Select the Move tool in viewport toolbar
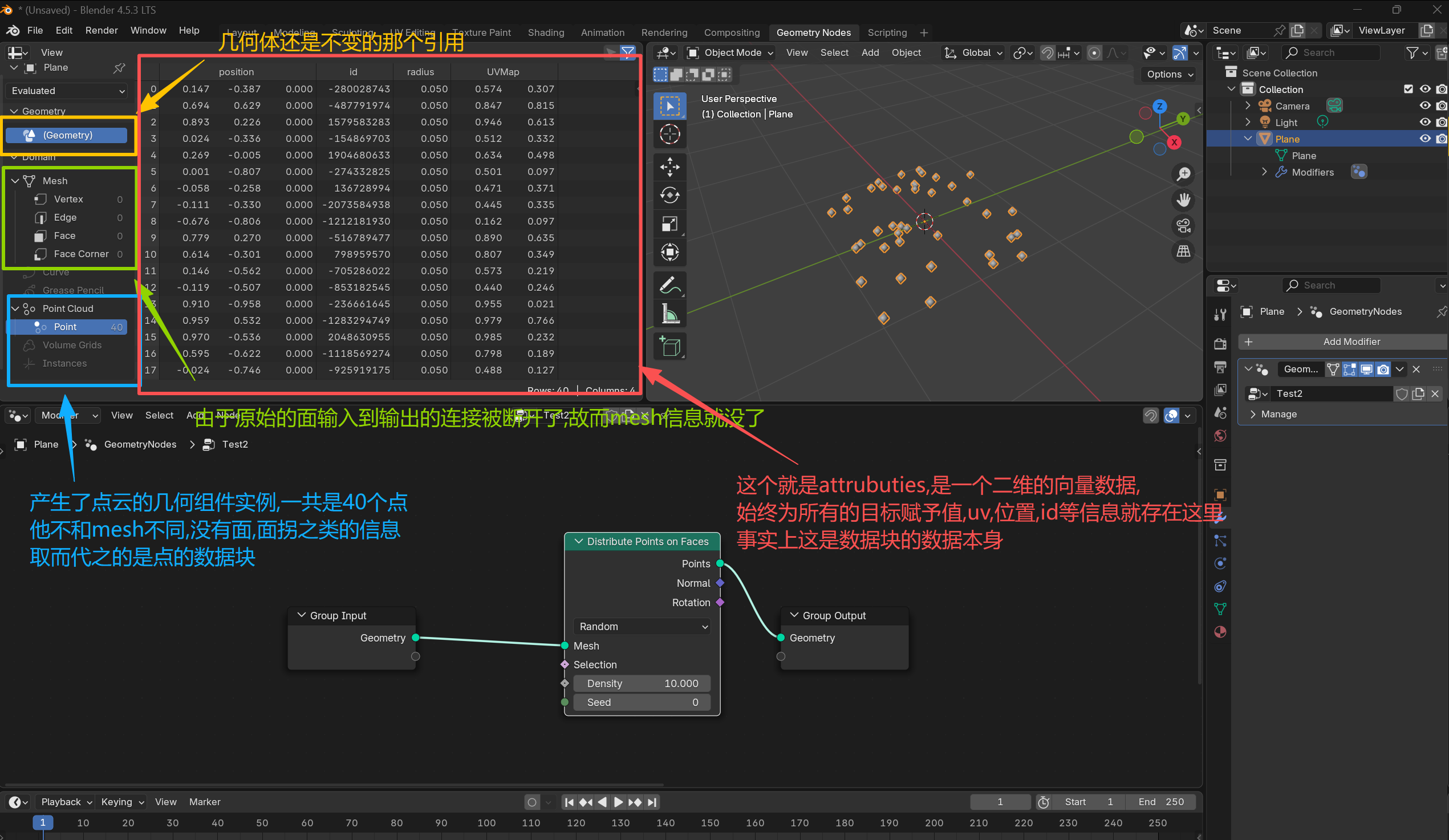The height and width of the screenshot is (840, 1449). coord(669,167)
